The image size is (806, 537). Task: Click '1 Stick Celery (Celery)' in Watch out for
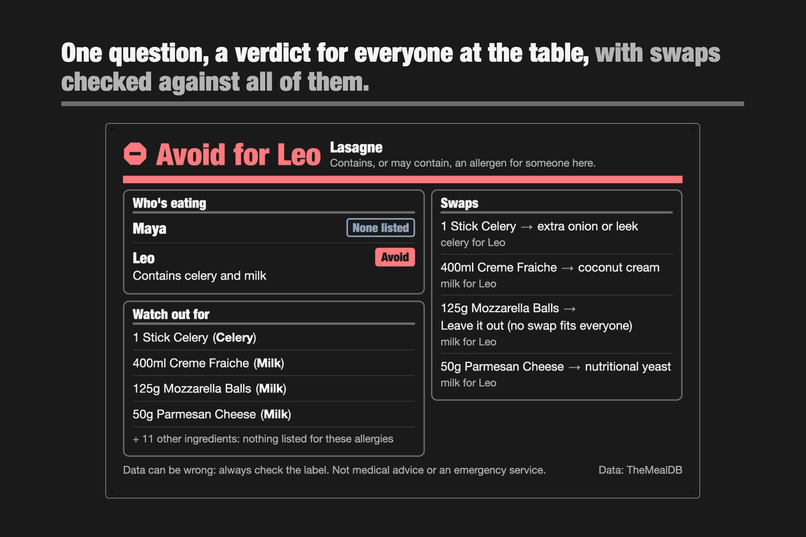[194, 338]
